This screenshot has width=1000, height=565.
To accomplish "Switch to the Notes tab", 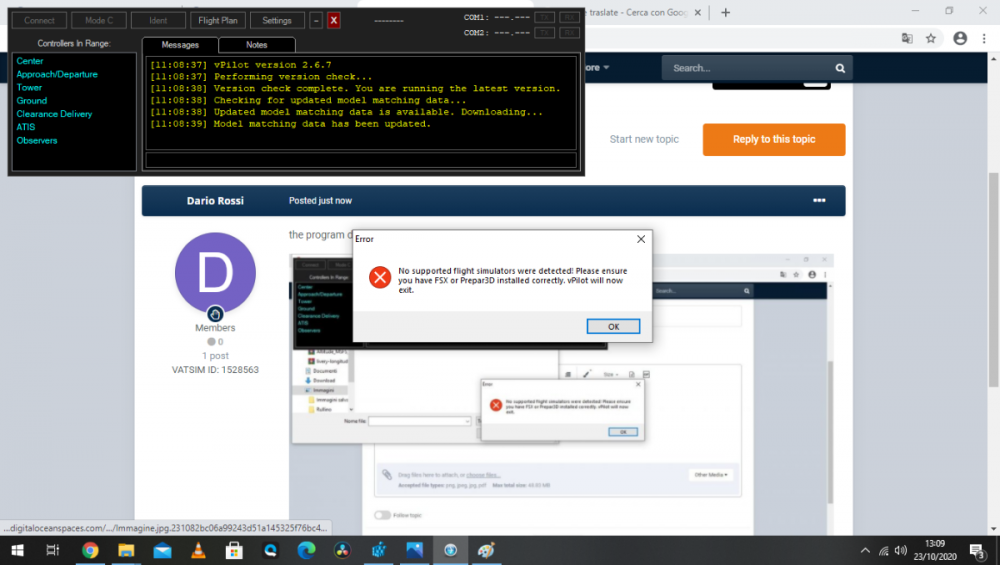I will click(x=257, y=45).
